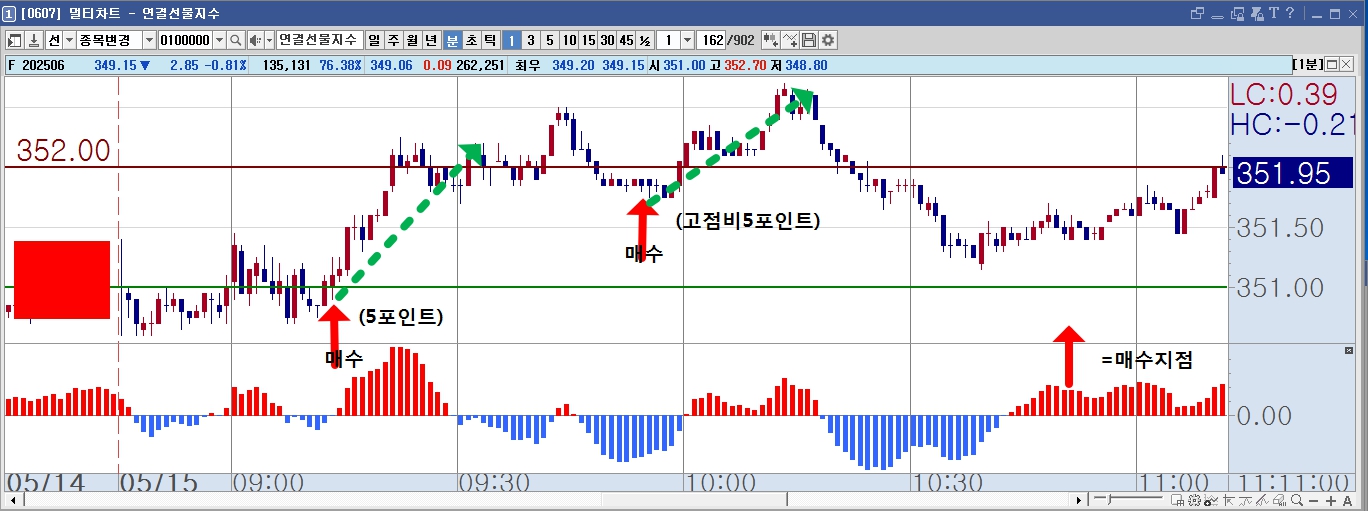This screenshot has height=511, width=1368.
Task: Choose the 5 minute interval button
Action: pyautogui.click(x=550, y=40)
